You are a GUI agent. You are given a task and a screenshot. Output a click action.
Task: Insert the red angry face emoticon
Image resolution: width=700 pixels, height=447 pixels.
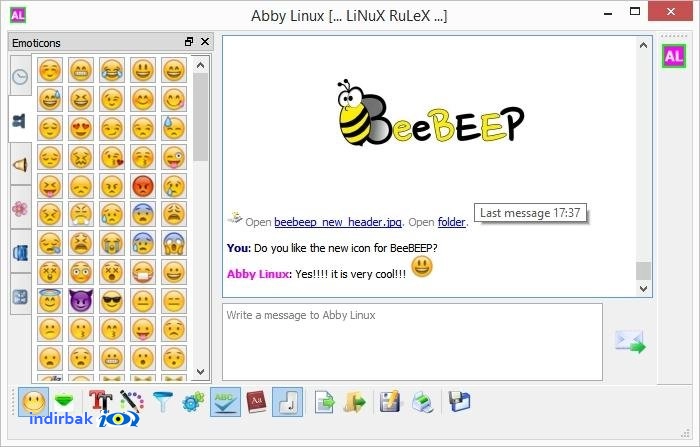coord(143,186)
